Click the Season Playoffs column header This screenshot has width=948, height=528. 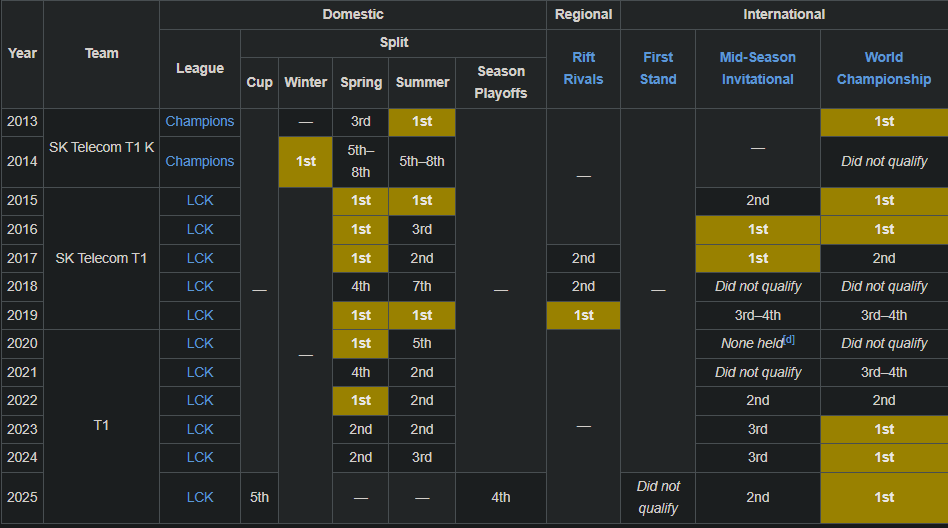coord(501,83)
